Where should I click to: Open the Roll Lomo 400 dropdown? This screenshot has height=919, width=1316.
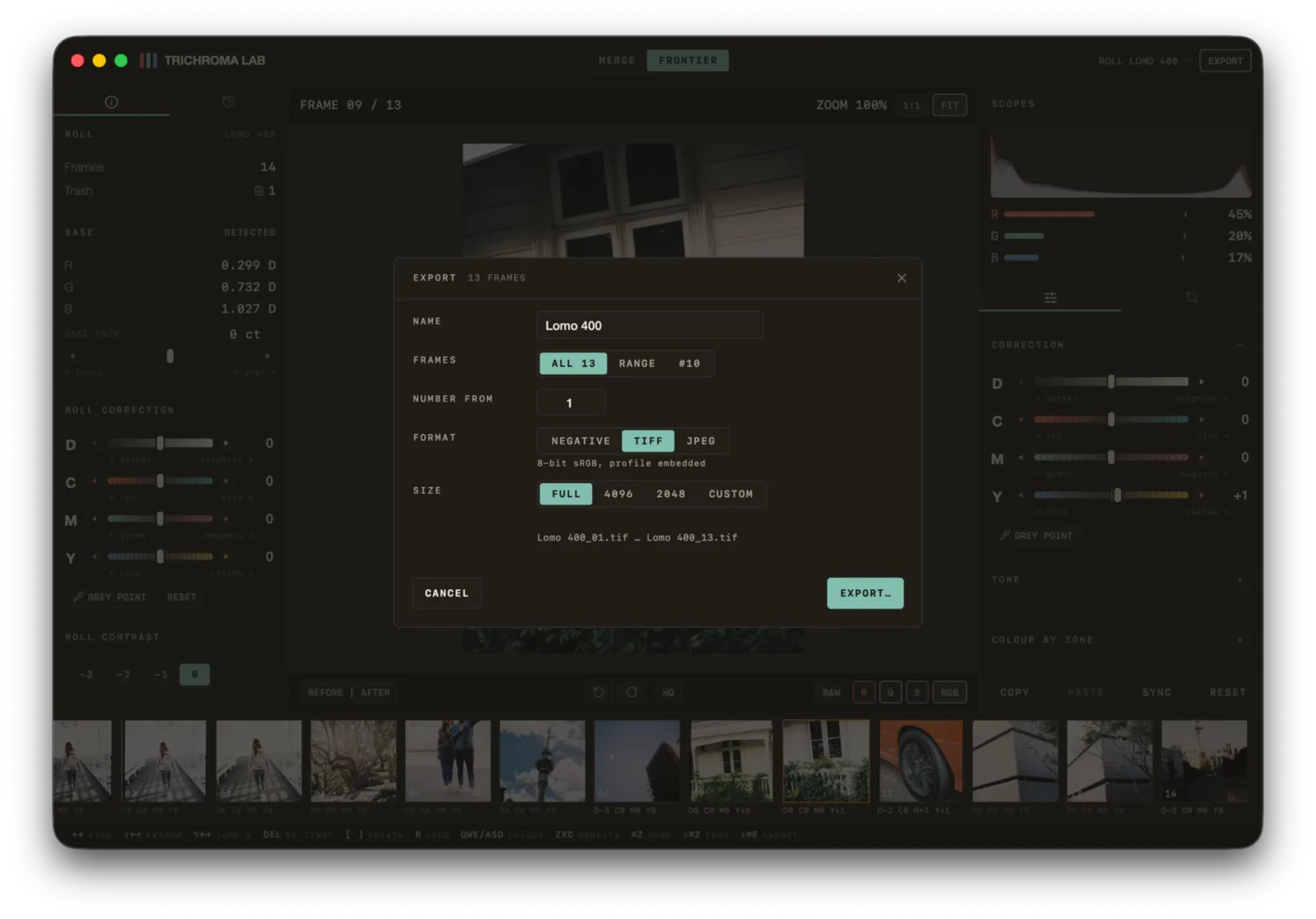point(1143,61)
